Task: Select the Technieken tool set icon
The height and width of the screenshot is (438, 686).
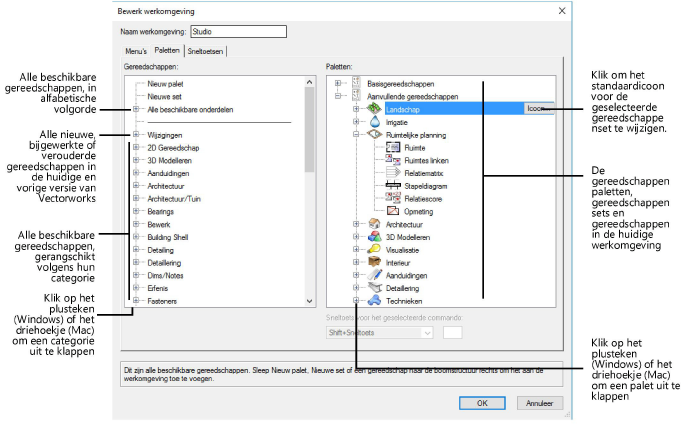Action: pos(373,300)
